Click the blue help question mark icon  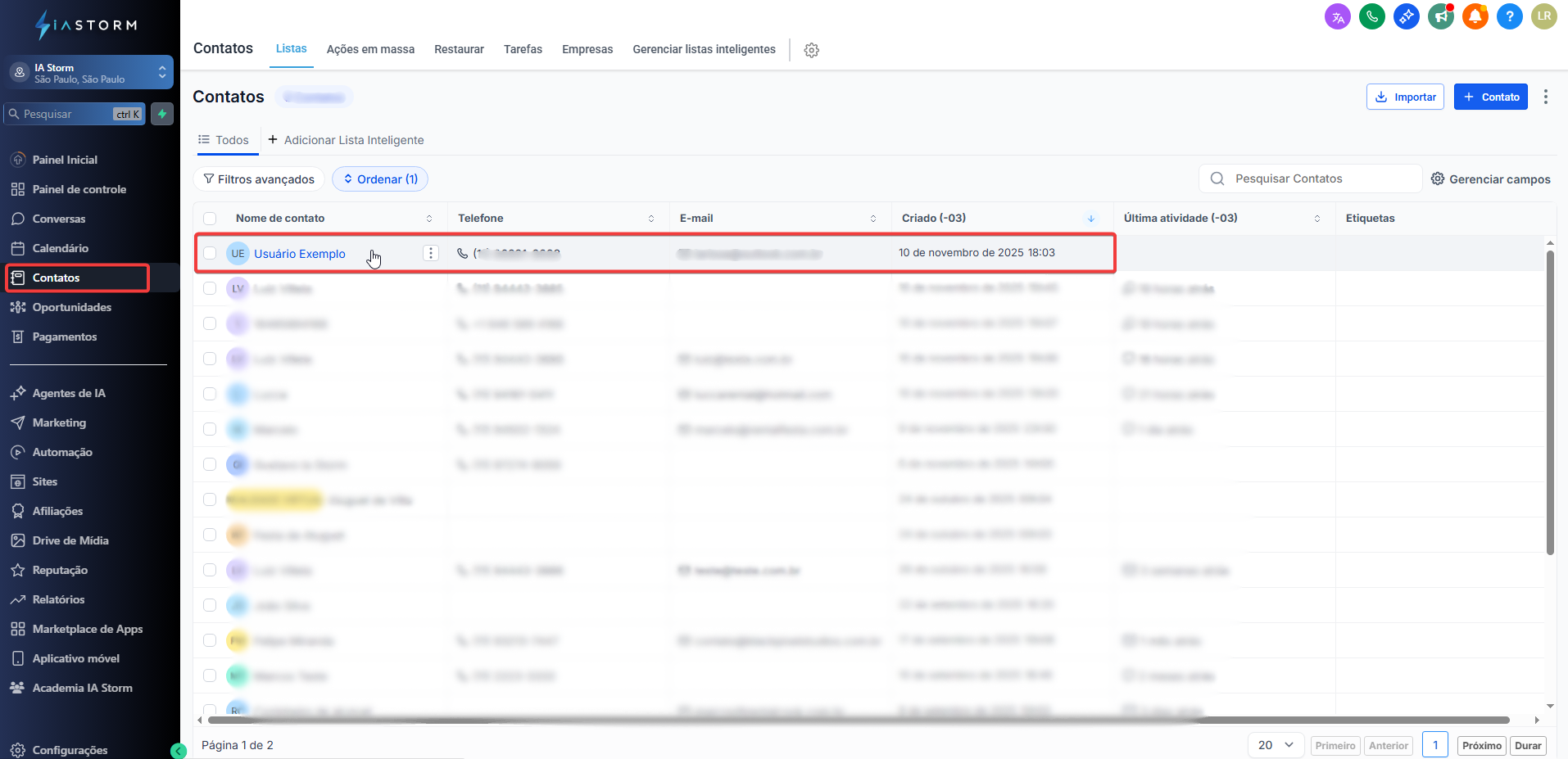1509,16
